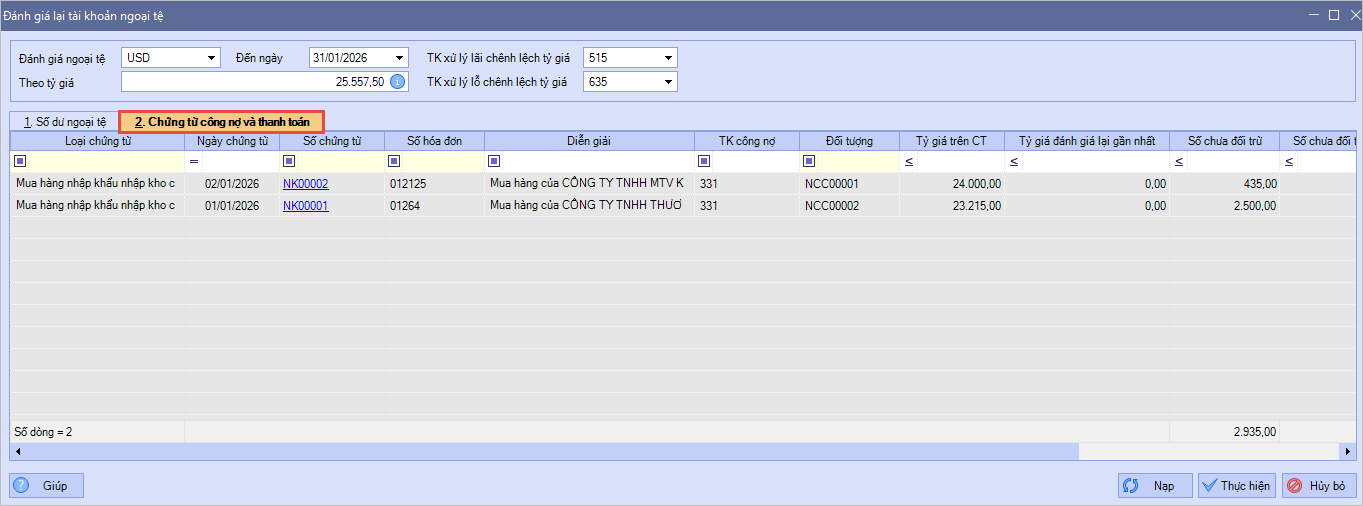Image resolution: width=1363 pixels, height=506 pixels.
Task: Open voucher link NK00002
Action: click(x=305, y=184)
